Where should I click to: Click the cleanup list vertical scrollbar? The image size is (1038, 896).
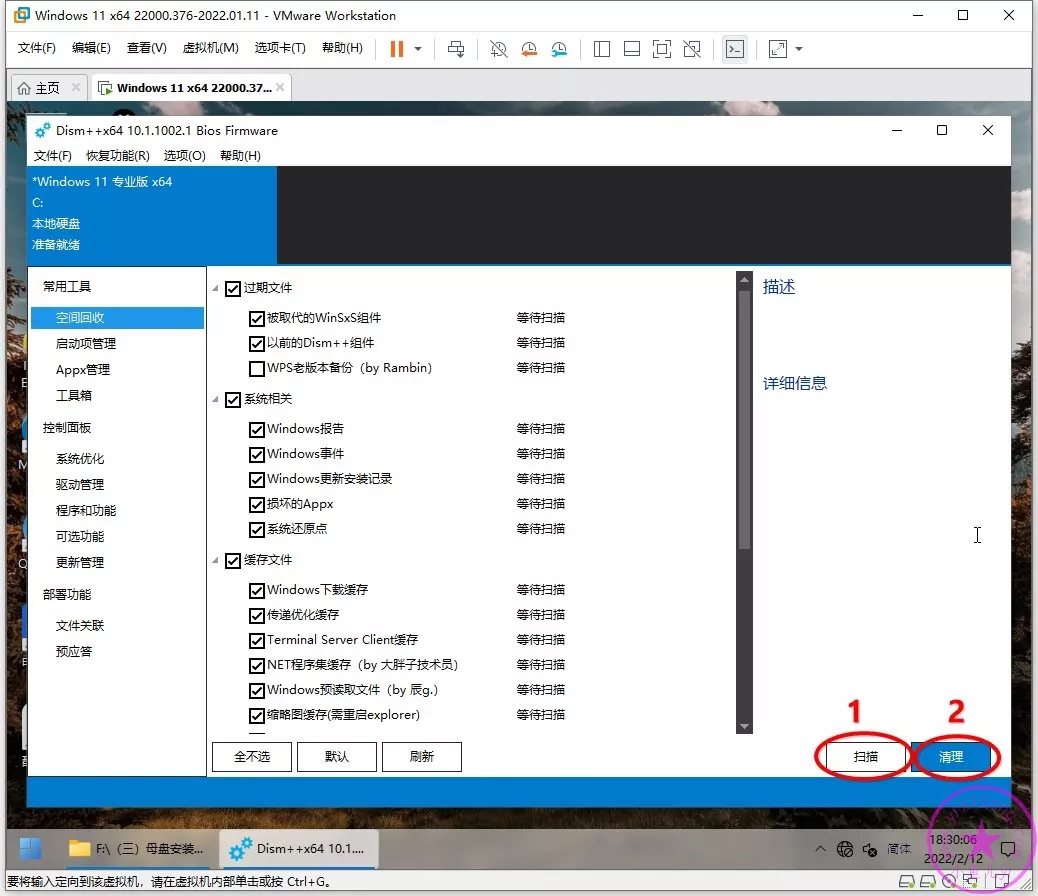click(743, 420)
